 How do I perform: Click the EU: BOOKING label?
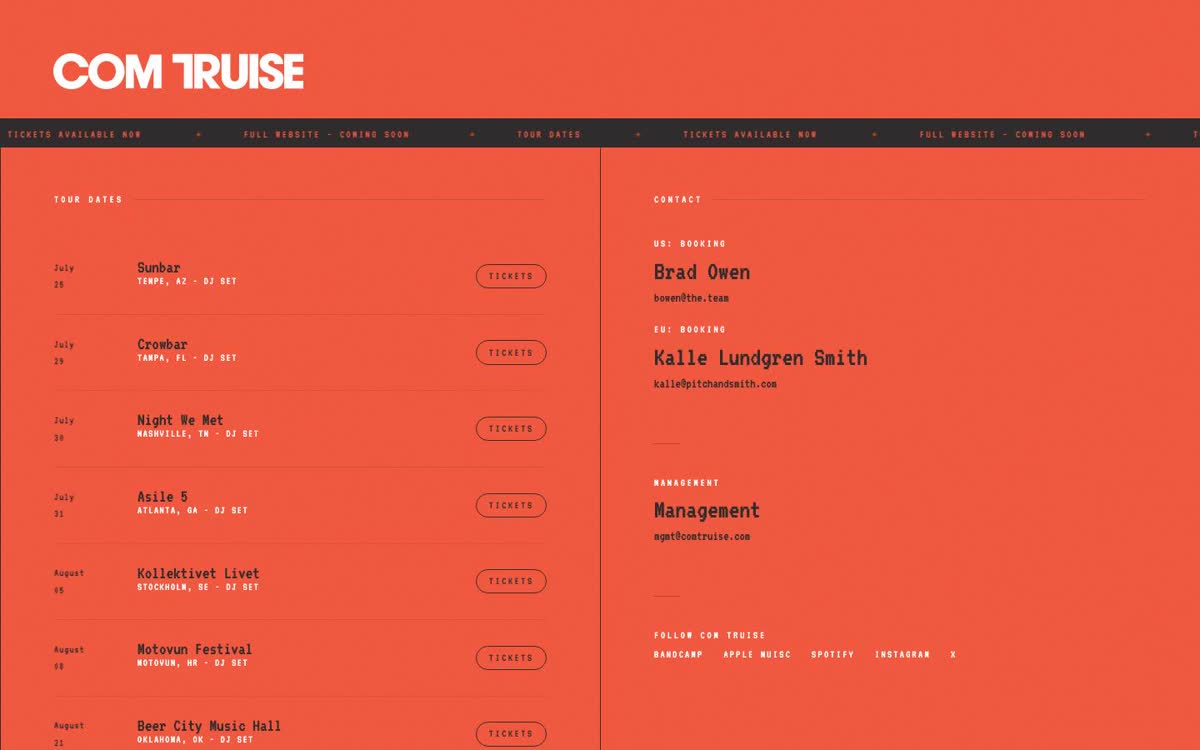click(690, 329)
